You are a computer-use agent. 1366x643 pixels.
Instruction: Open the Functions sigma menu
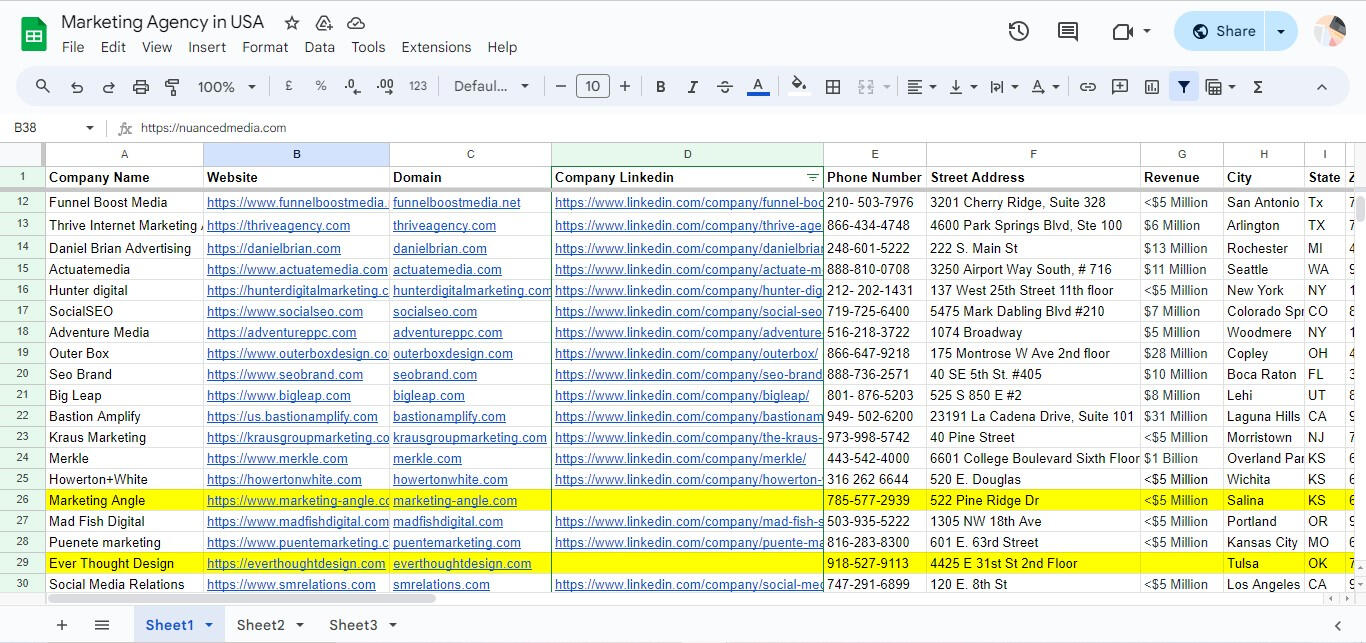(1258, 87)
